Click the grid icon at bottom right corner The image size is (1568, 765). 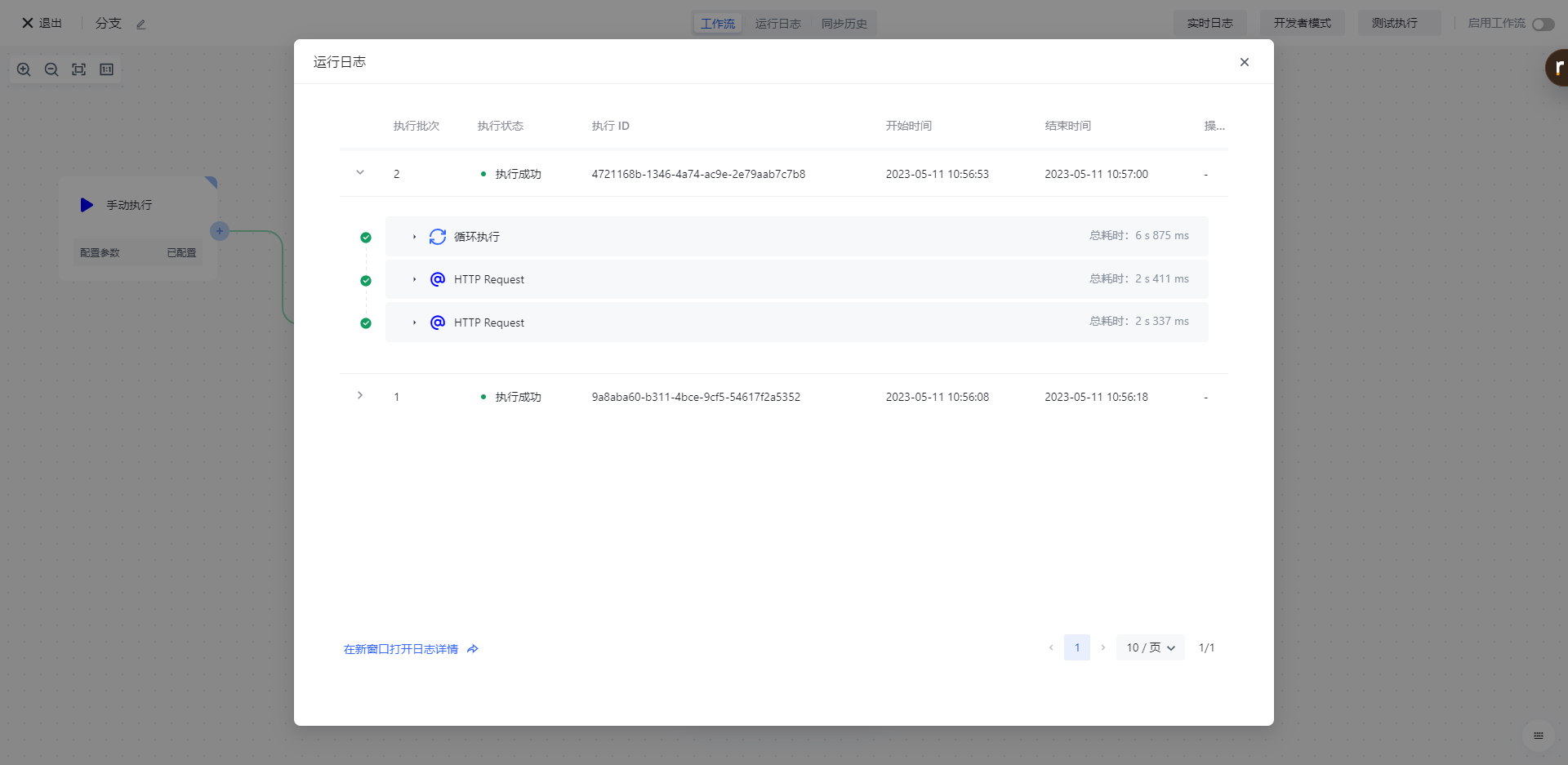1538,736
